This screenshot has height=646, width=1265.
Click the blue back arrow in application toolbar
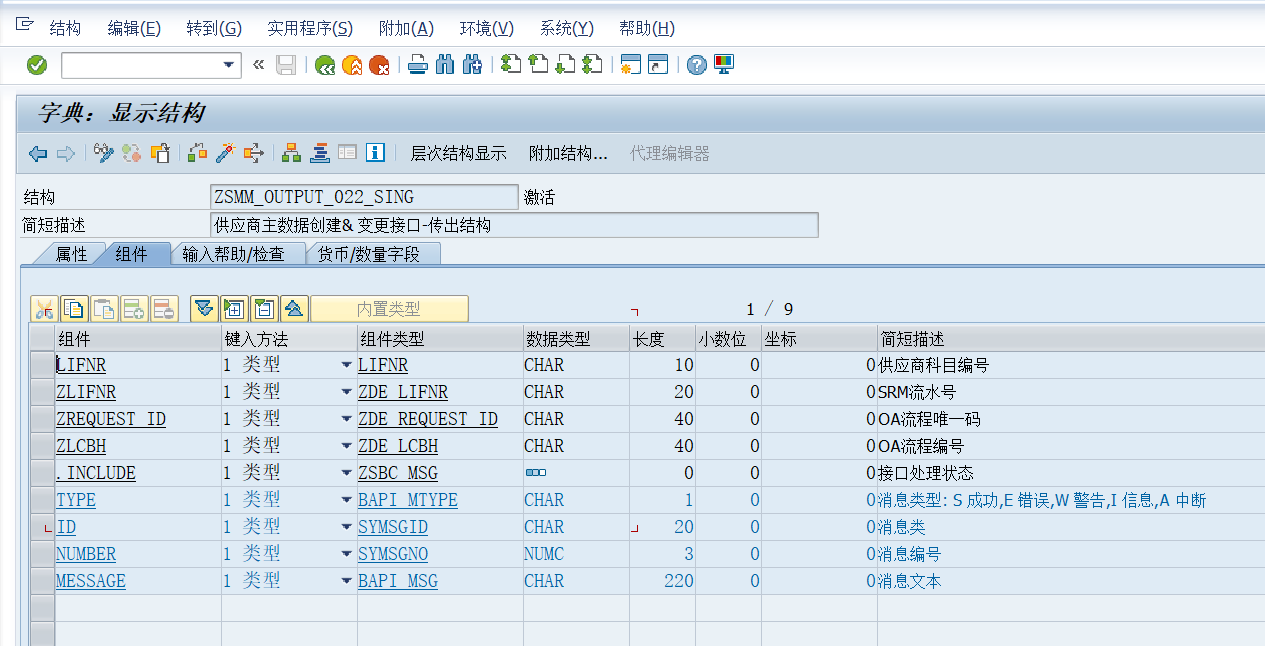38,153
